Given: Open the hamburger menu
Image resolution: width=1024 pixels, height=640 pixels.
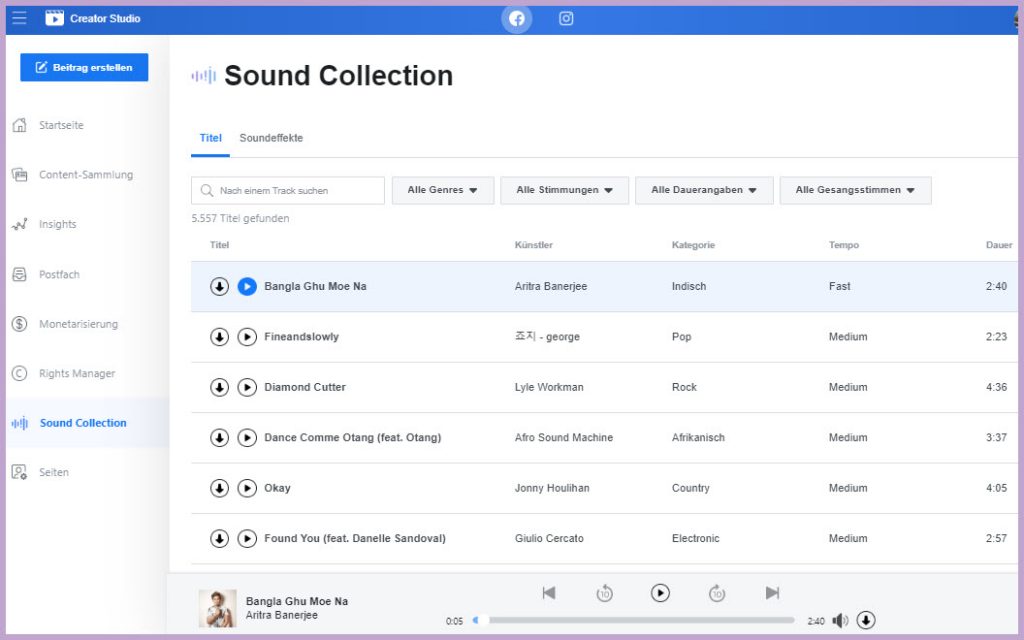Looking at the screenshot, I should [20, 18].
